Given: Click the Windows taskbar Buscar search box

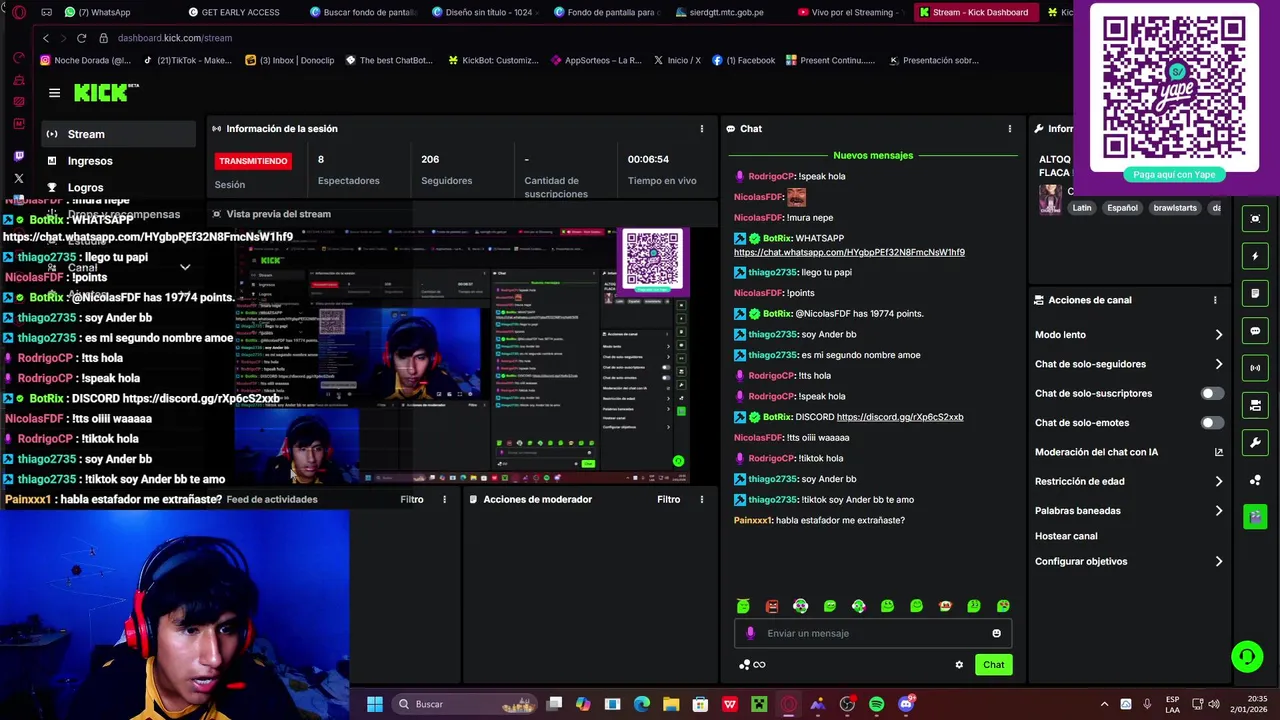Looking at the screenshot, I should [466, 704].
